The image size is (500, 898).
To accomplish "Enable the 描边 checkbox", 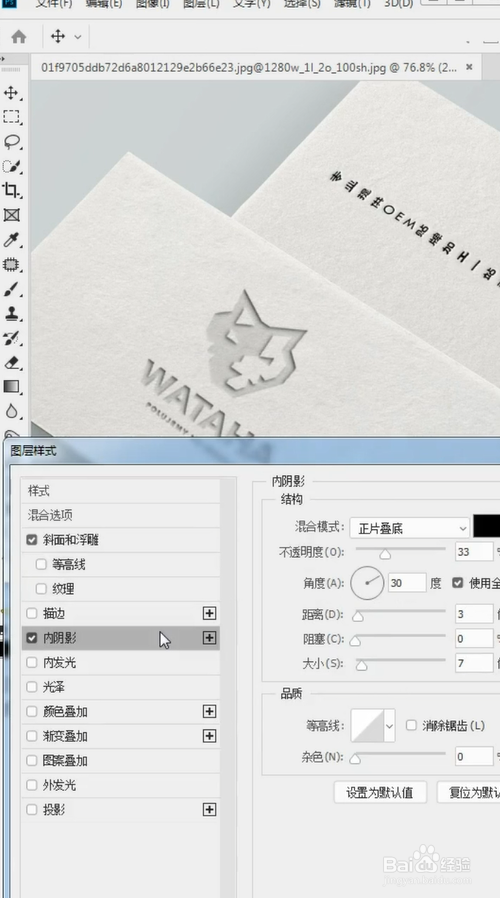I will pos(32,613).
